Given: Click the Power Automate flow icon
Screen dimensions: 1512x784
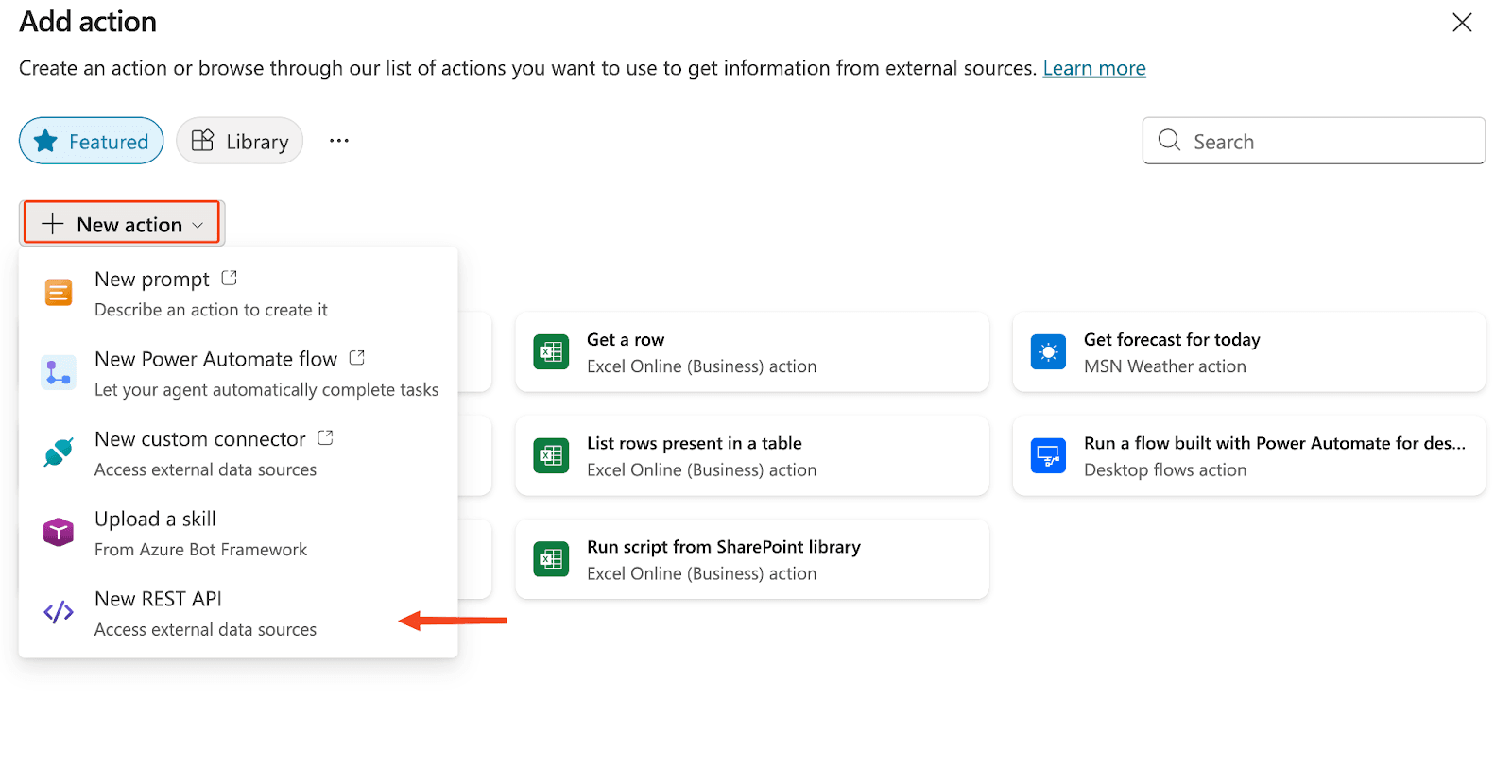Looking at the screenshot, I should pos(58,373).
